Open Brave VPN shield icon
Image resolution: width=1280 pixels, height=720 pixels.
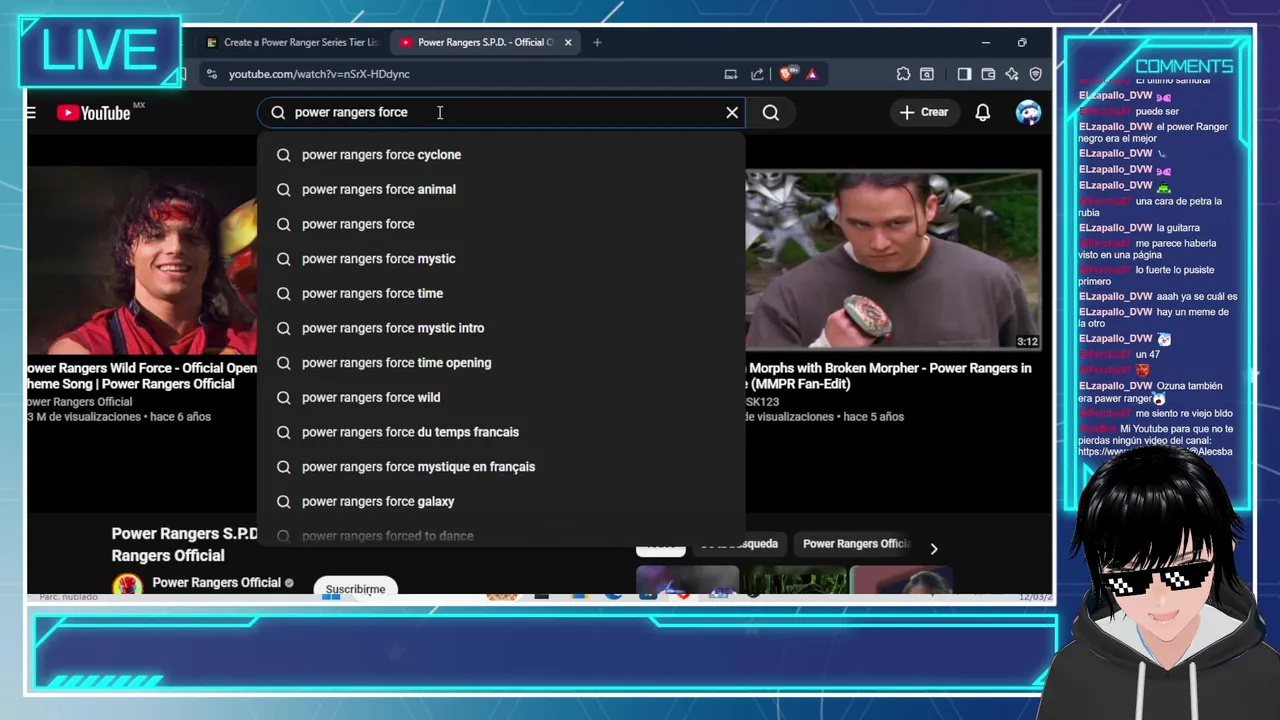[x=1035, y=74]
